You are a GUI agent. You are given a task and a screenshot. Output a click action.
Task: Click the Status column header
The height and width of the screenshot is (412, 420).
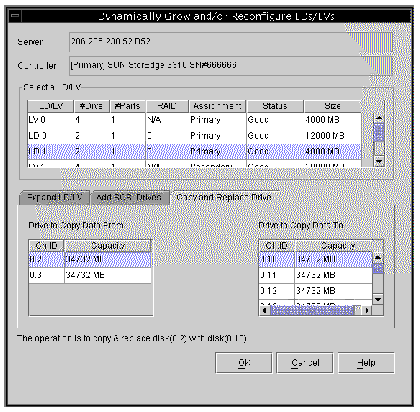click(x=275, y=106)
